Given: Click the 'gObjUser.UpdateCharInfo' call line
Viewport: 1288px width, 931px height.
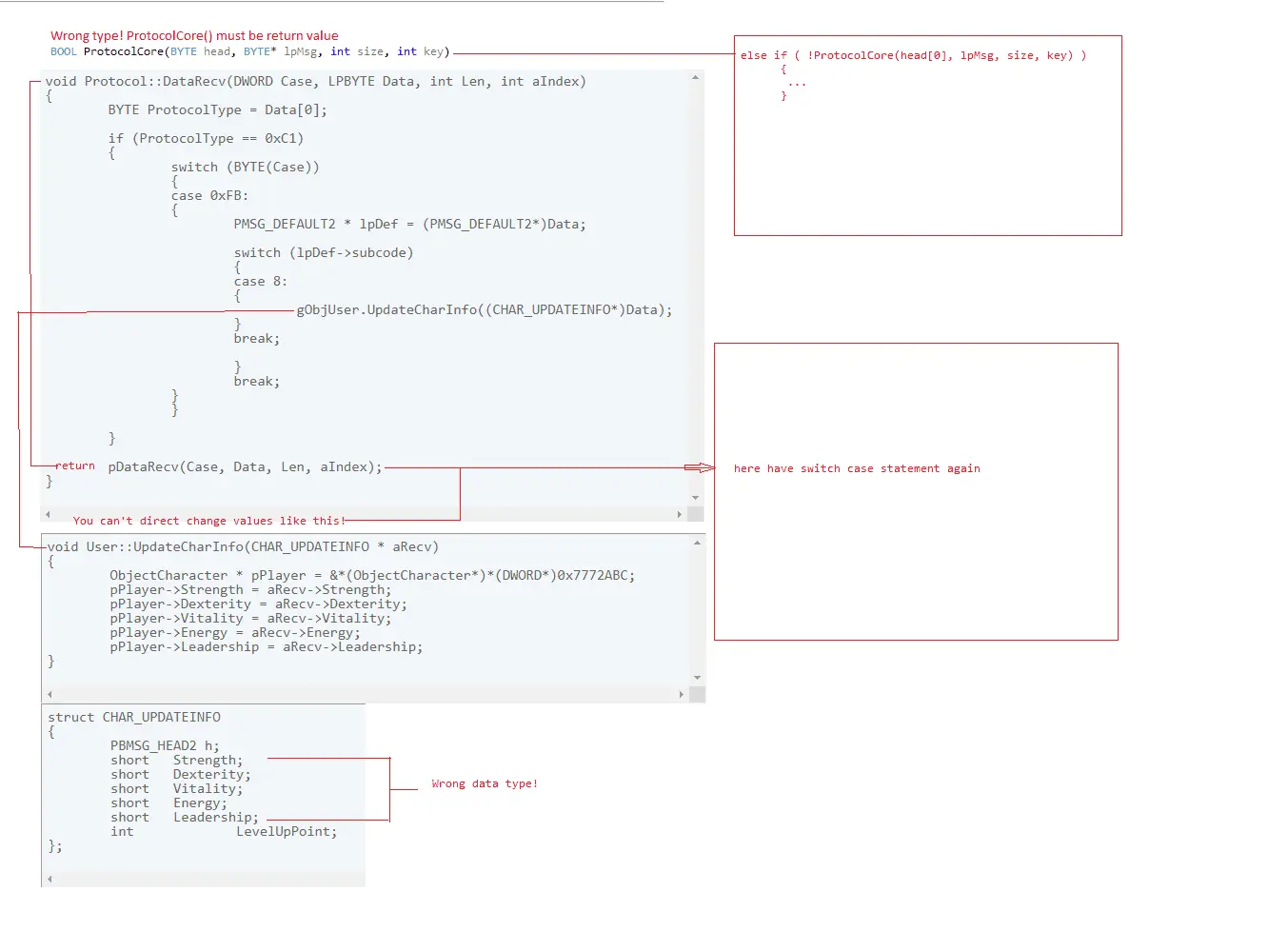Looking at the screenshot, I should click(485, 310).
